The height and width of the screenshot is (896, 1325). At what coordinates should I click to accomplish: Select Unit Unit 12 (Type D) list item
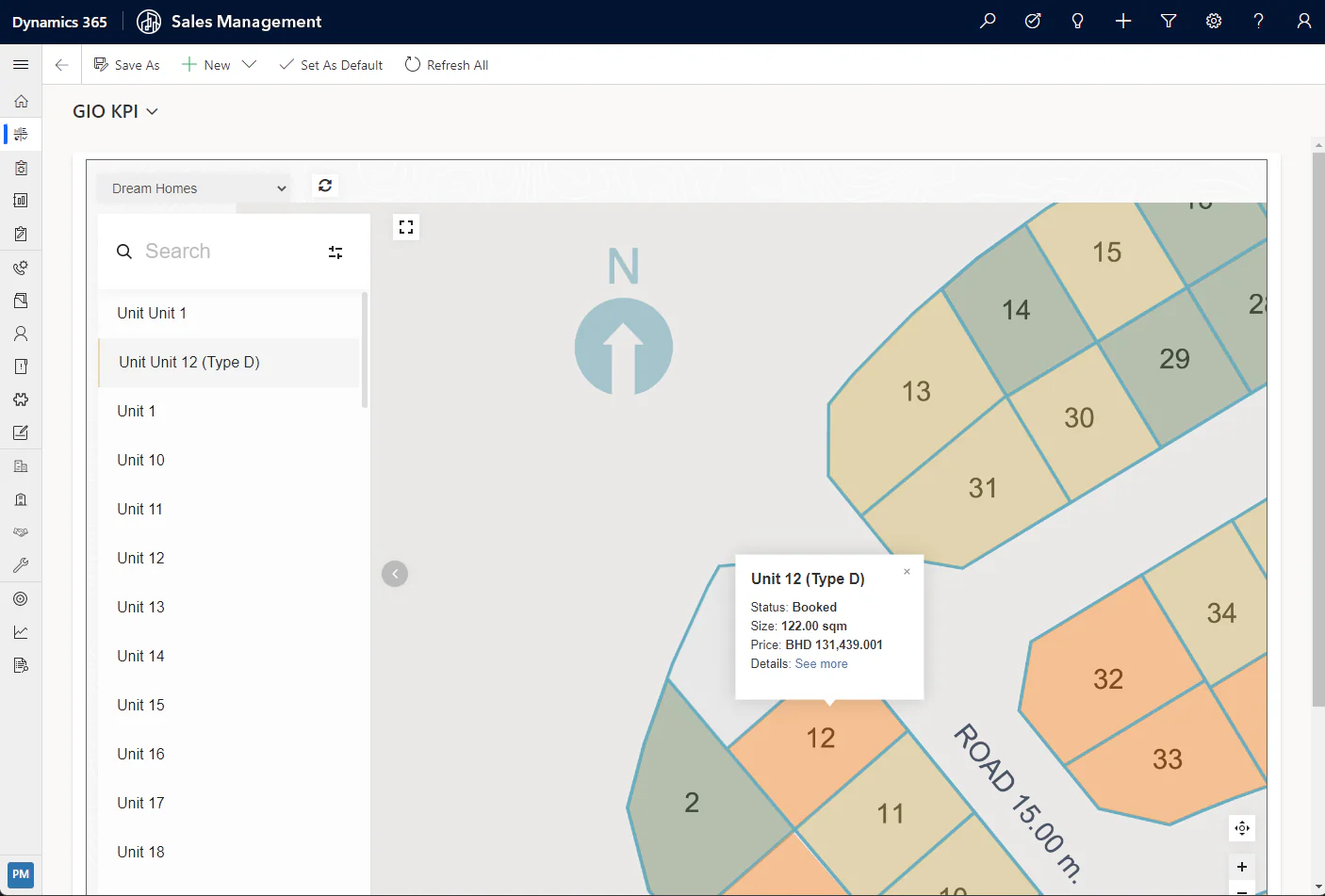[230, 363]
